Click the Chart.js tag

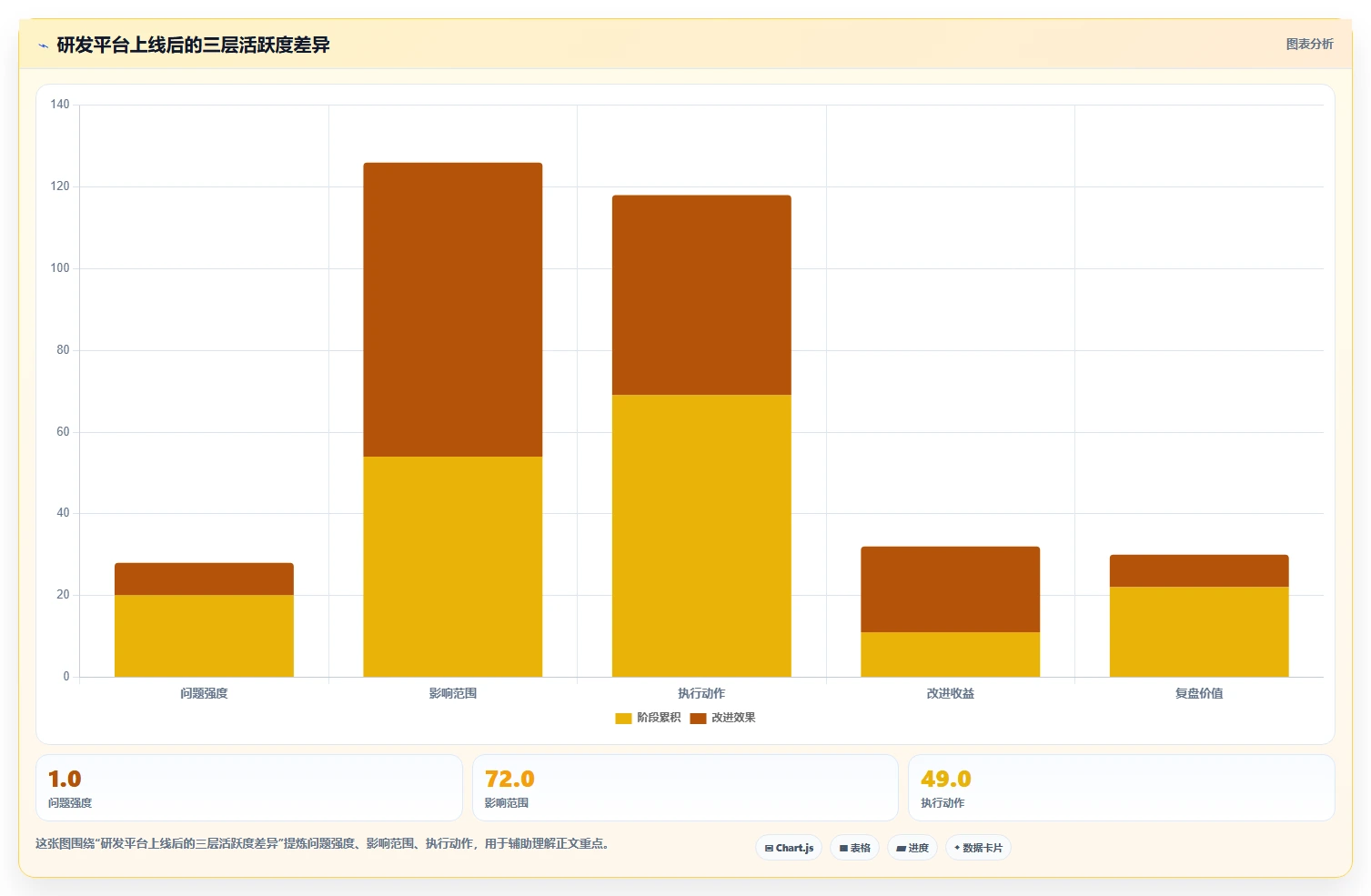pyautogui.click(x=789, y=848)
